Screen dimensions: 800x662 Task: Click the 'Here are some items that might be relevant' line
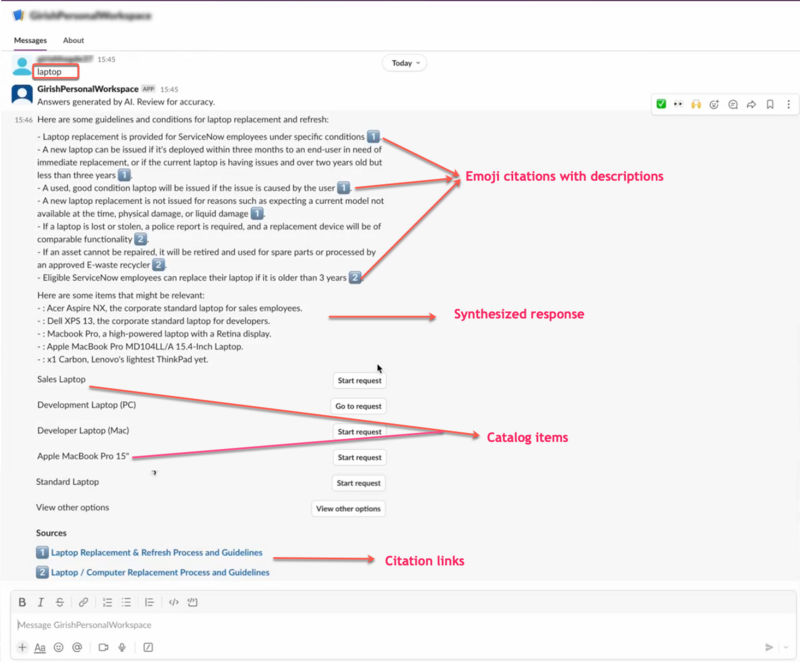(x=121, y=295)
